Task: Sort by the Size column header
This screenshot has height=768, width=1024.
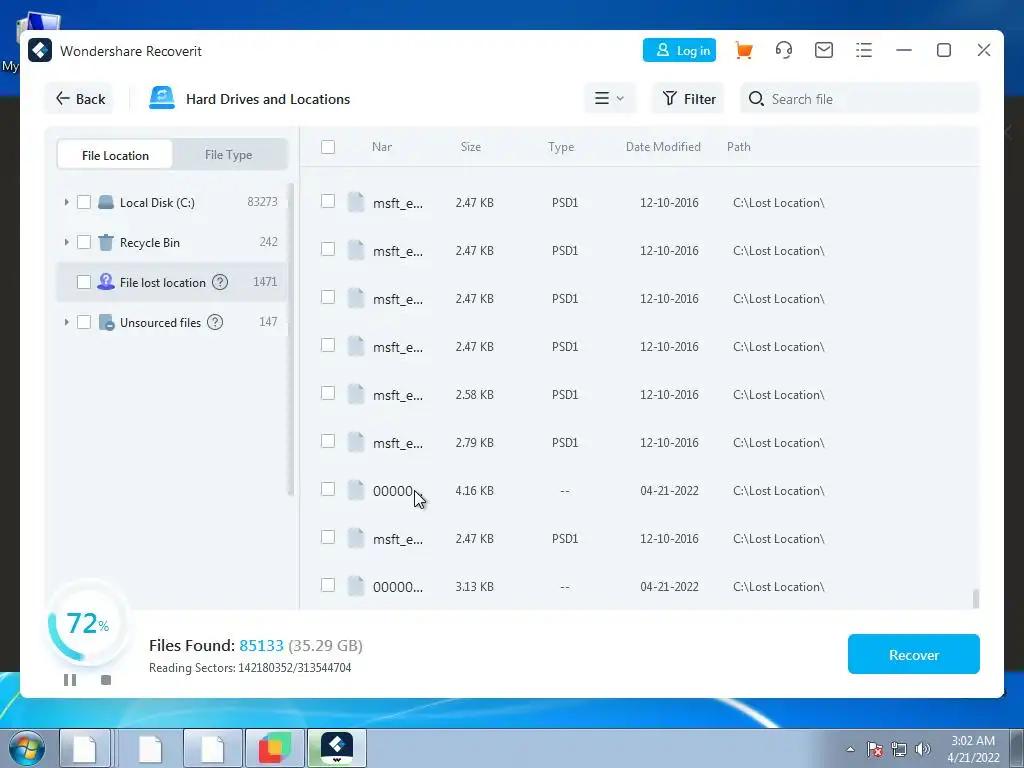Action: click(470, 147)
